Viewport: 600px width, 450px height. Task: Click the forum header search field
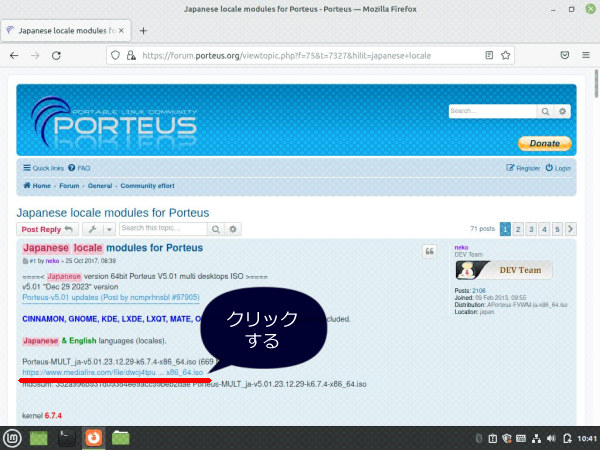[492, 111]
